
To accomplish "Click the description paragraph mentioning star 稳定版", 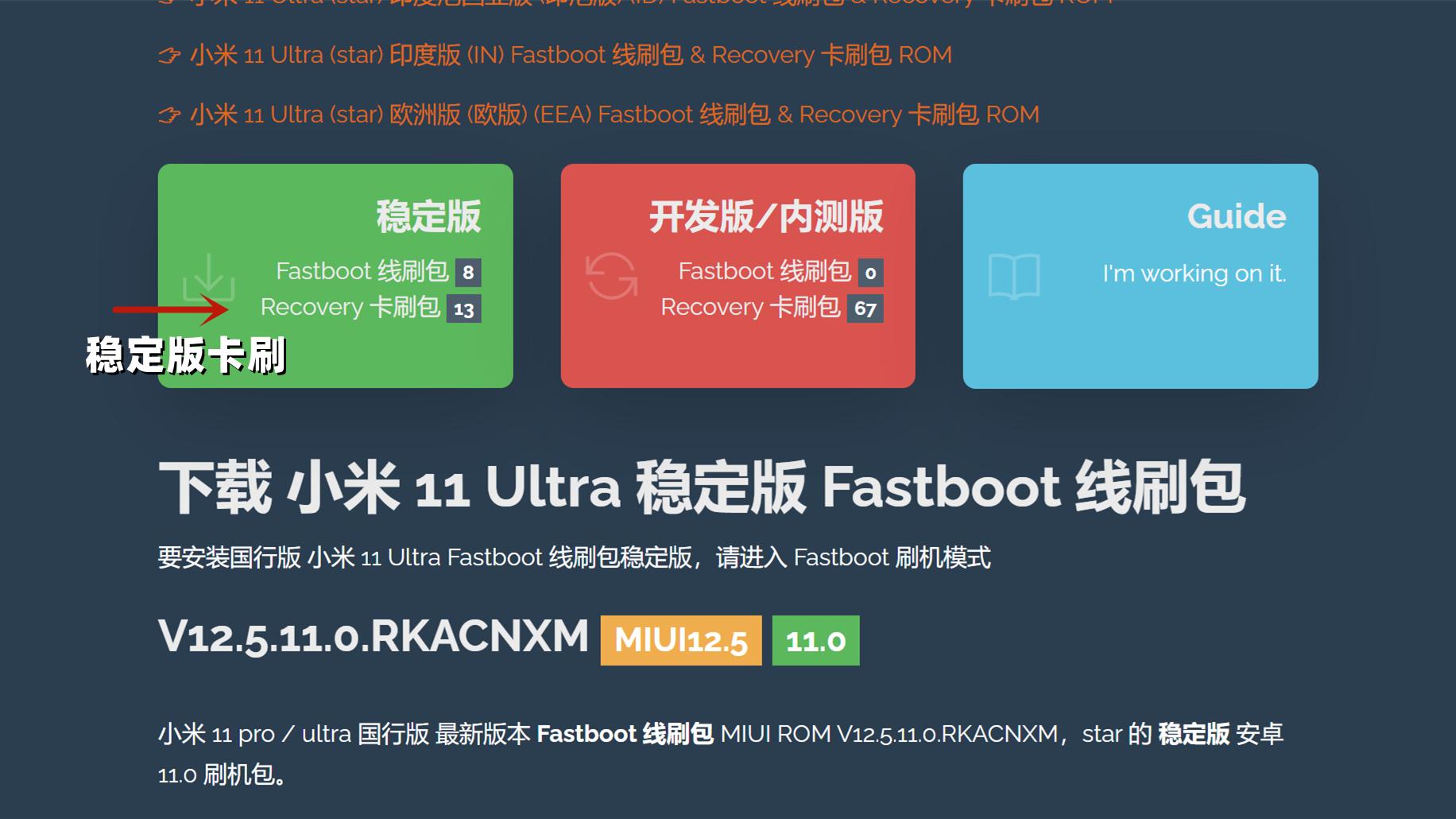I will point(721,754).
